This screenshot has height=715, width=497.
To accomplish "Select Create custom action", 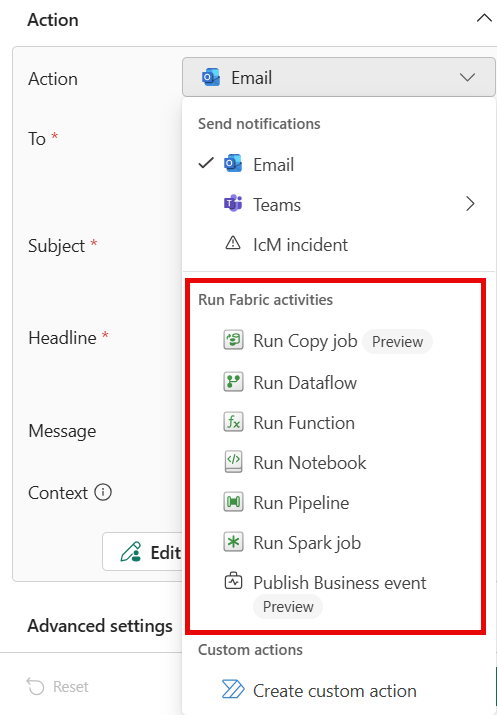I will (x=339, y=690).
